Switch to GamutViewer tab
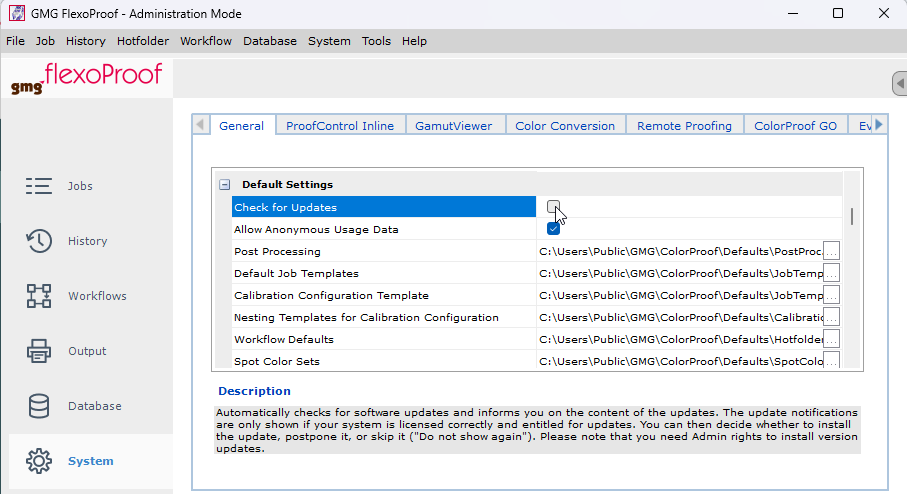Image resolution: width=907 pixels, height=494 pixels. point(454,126)
